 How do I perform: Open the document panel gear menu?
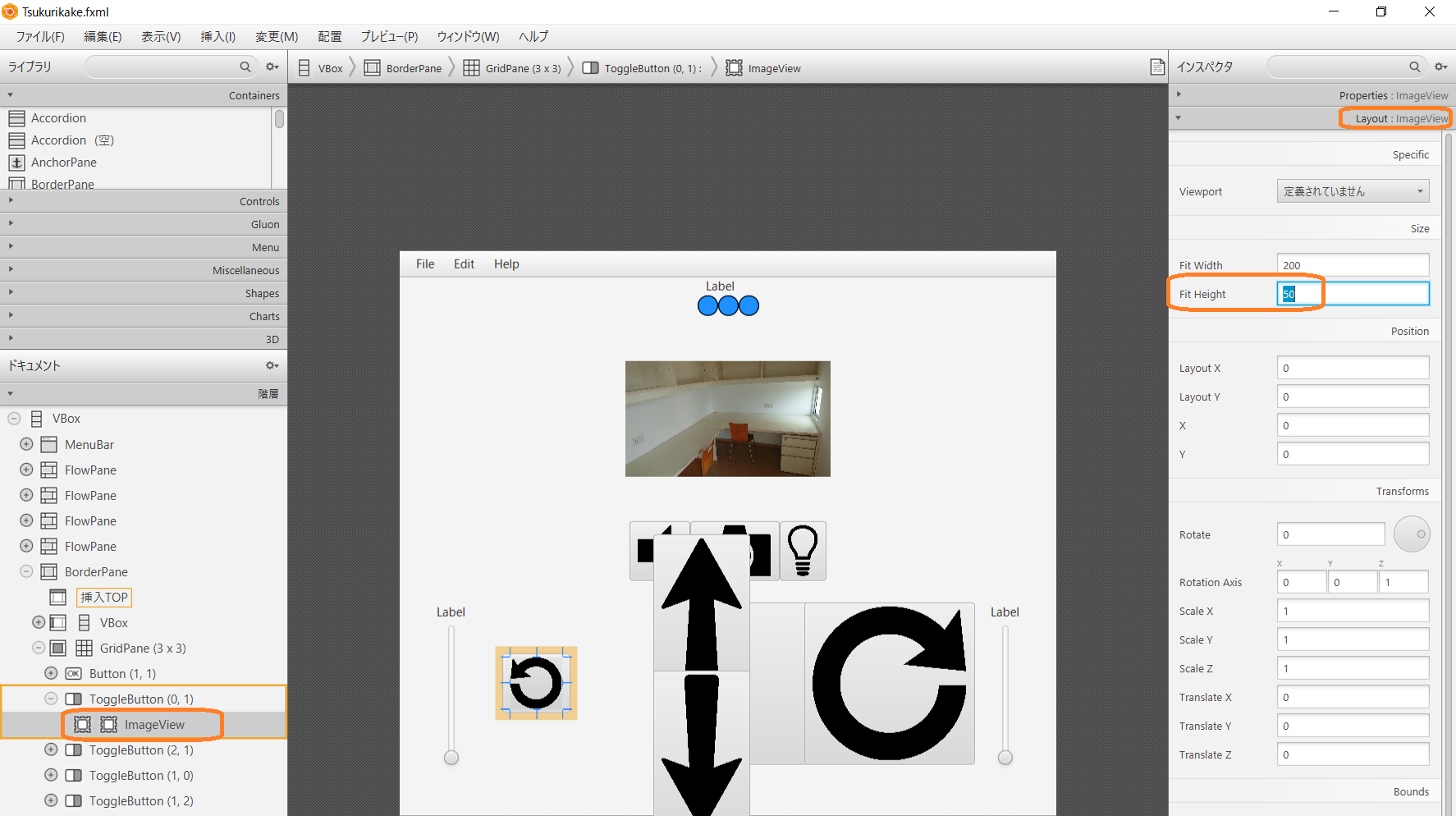pos(272,365)
